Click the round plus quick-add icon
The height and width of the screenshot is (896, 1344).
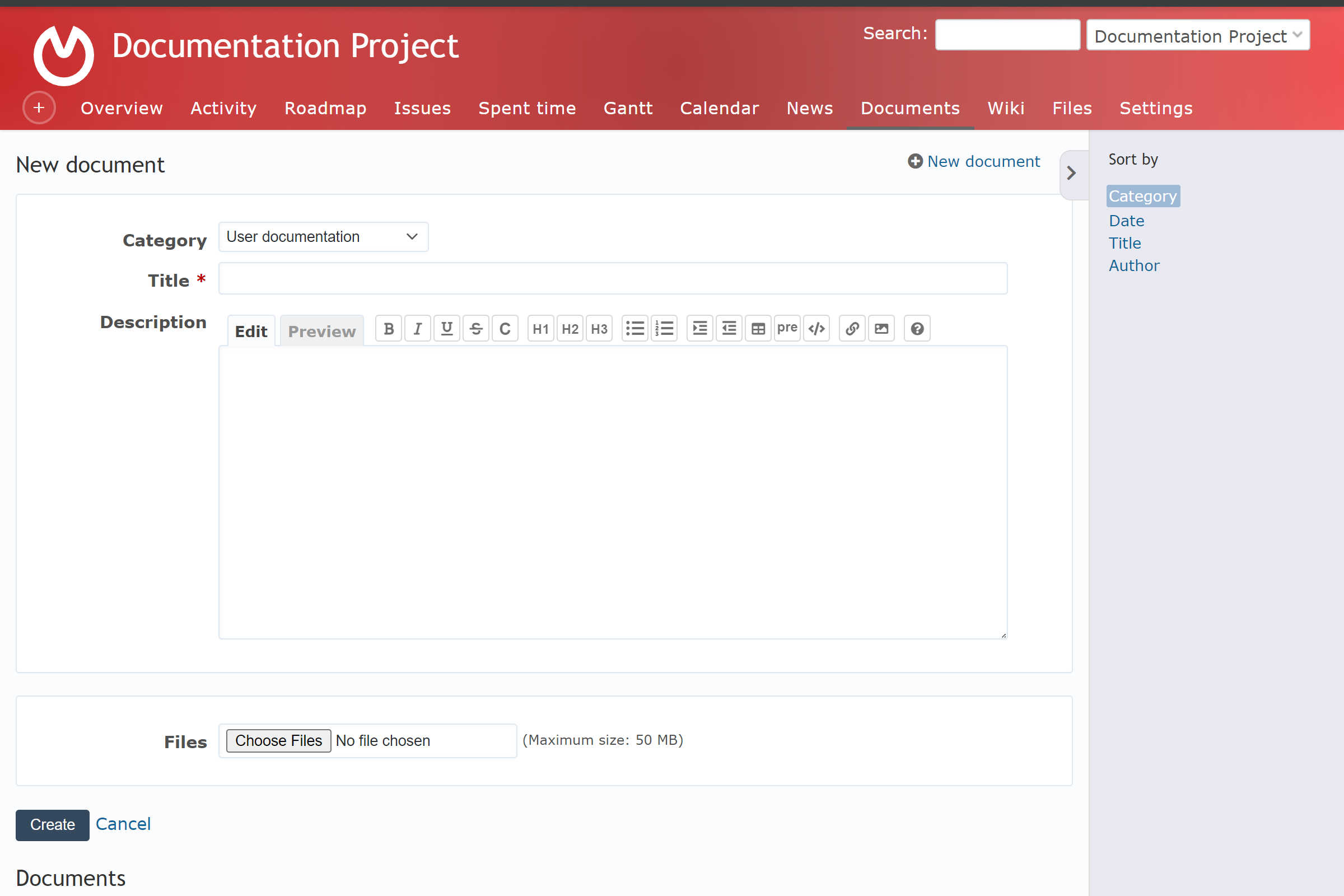click(x=39, y=108)
